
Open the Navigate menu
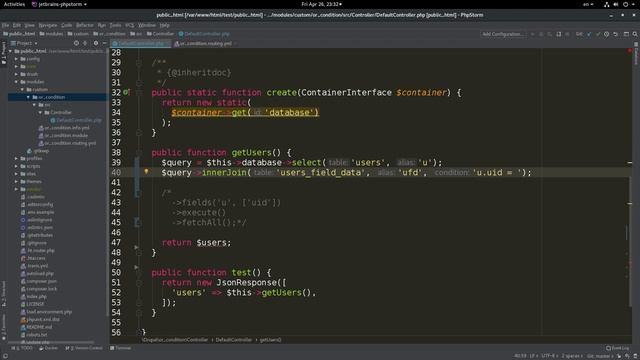tap(48, 25)
